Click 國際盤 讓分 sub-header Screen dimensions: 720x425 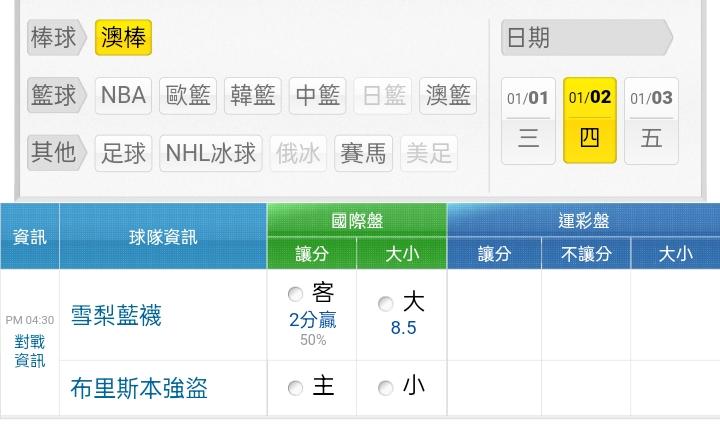pos(312,253)
